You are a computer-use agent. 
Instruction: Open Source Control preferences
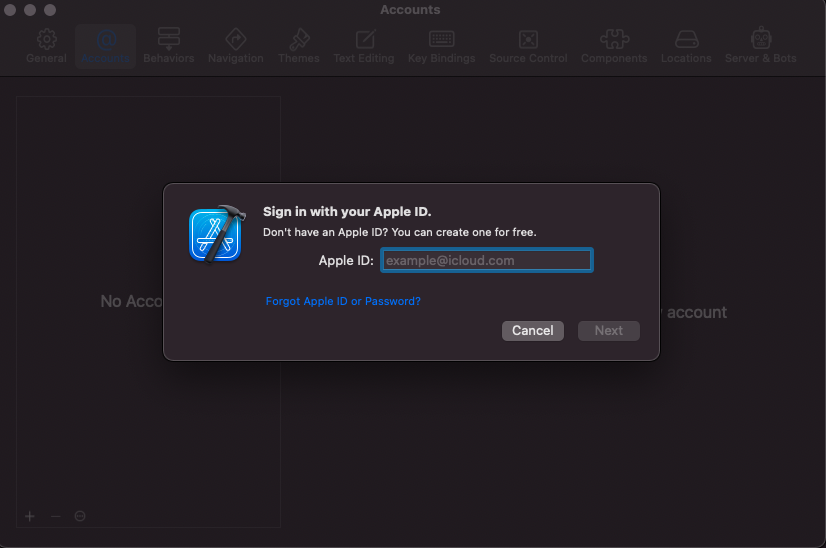[x=528, y=46]
